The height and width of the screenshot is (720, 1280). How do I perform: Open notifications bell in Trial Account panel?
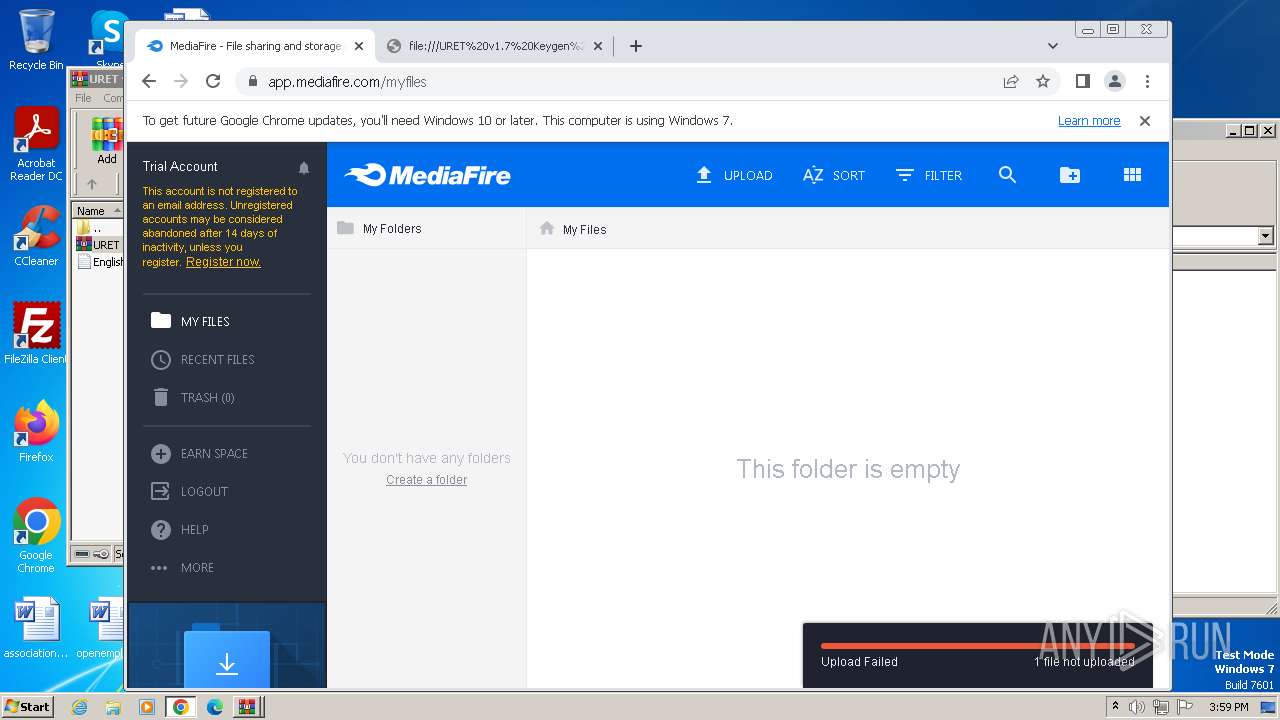pos(304,168)
